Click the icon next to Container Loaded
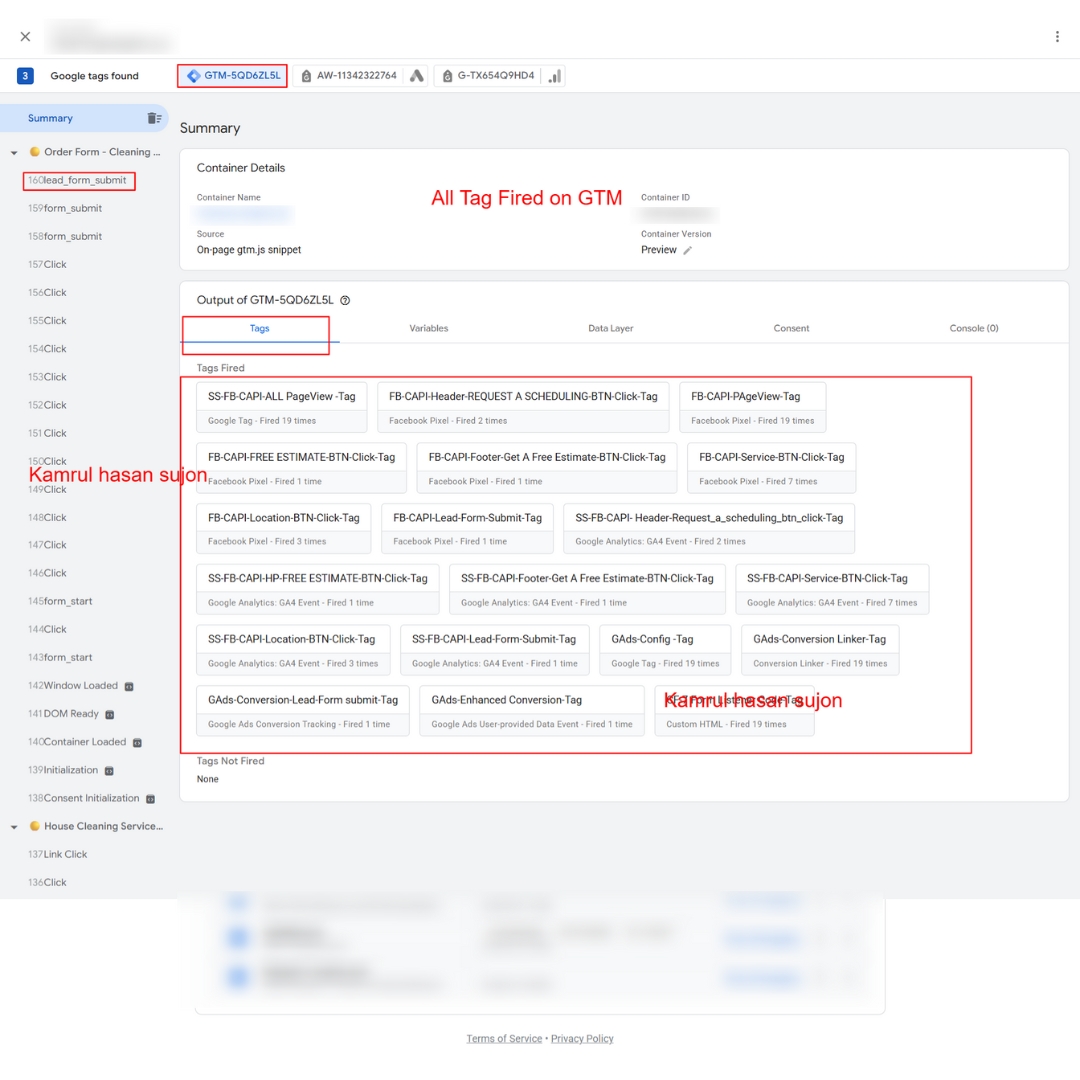This screenshot has width=1080, height=1080. [x=137, y=743]
